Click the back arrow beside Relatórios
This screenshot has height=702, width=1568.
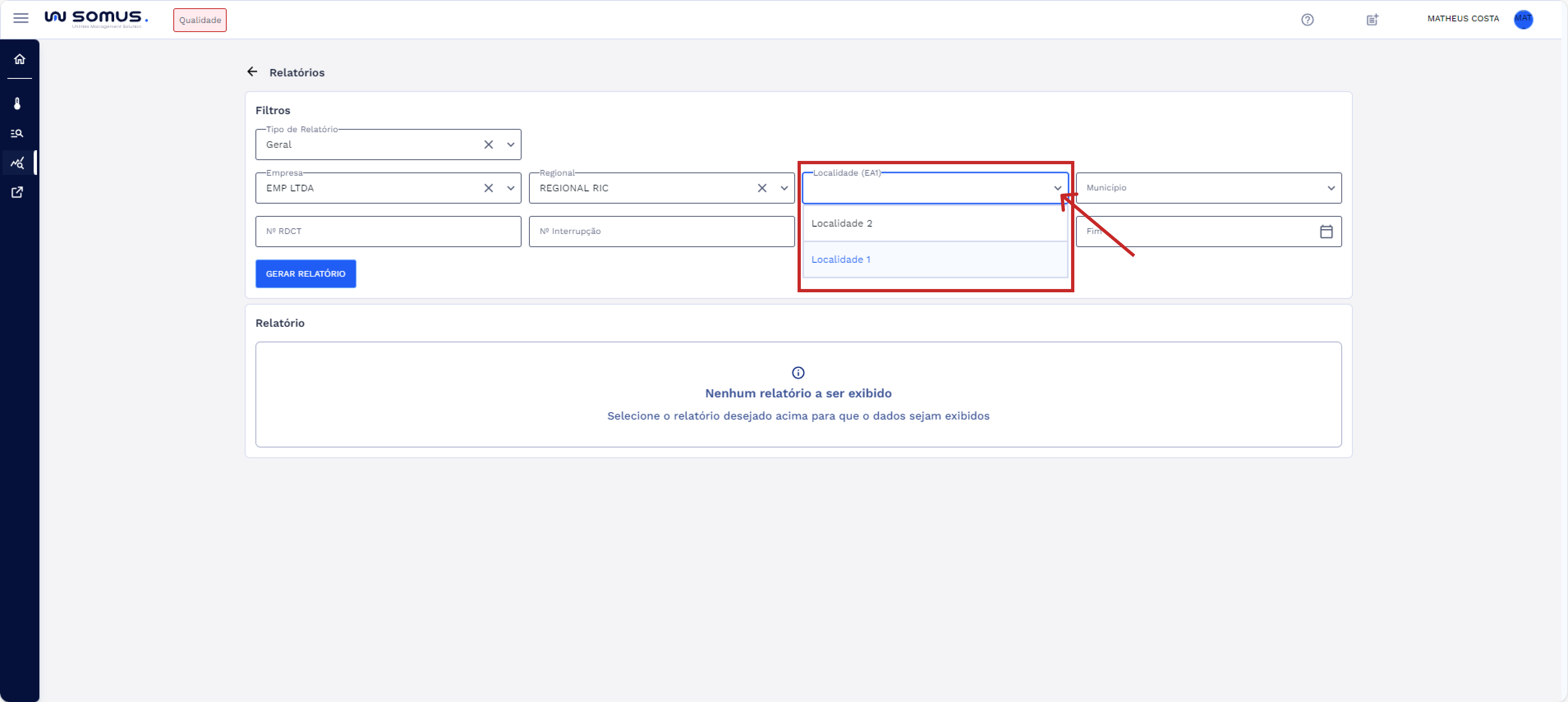252,72
